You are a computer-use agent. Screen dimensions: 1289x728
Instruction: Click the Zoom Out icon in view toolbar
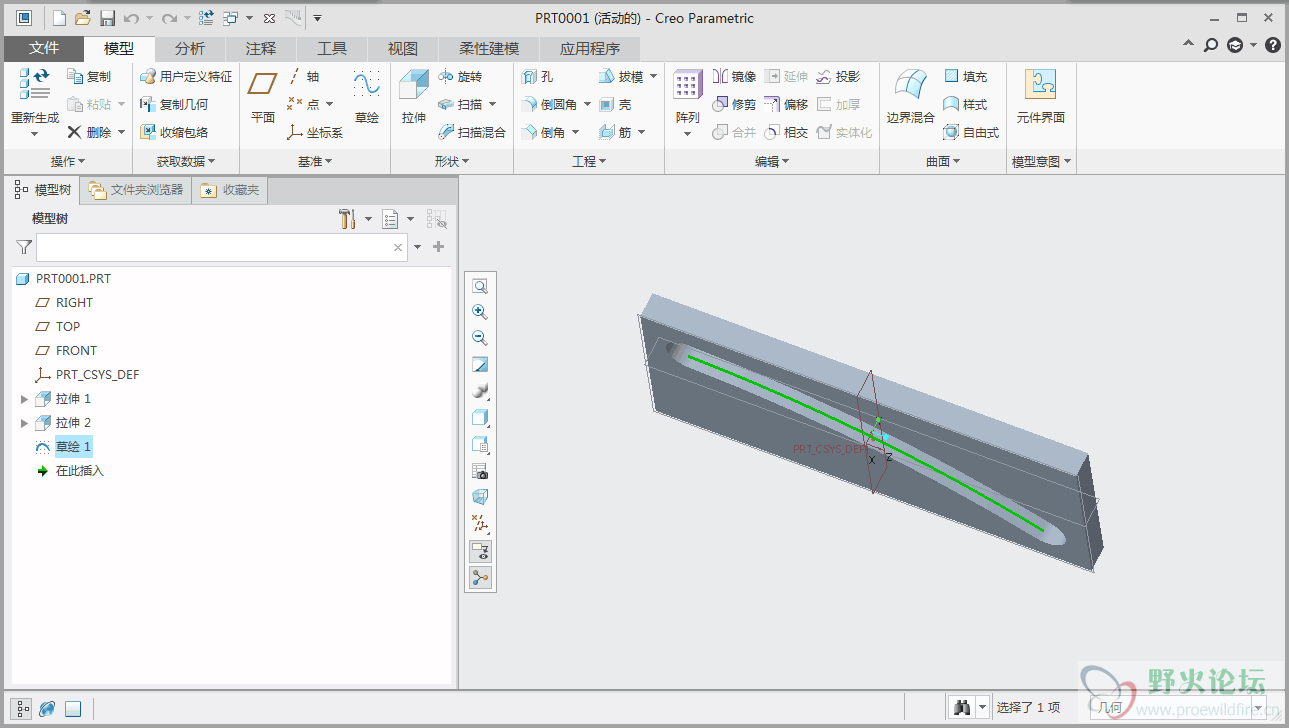[x=480, y=338]
